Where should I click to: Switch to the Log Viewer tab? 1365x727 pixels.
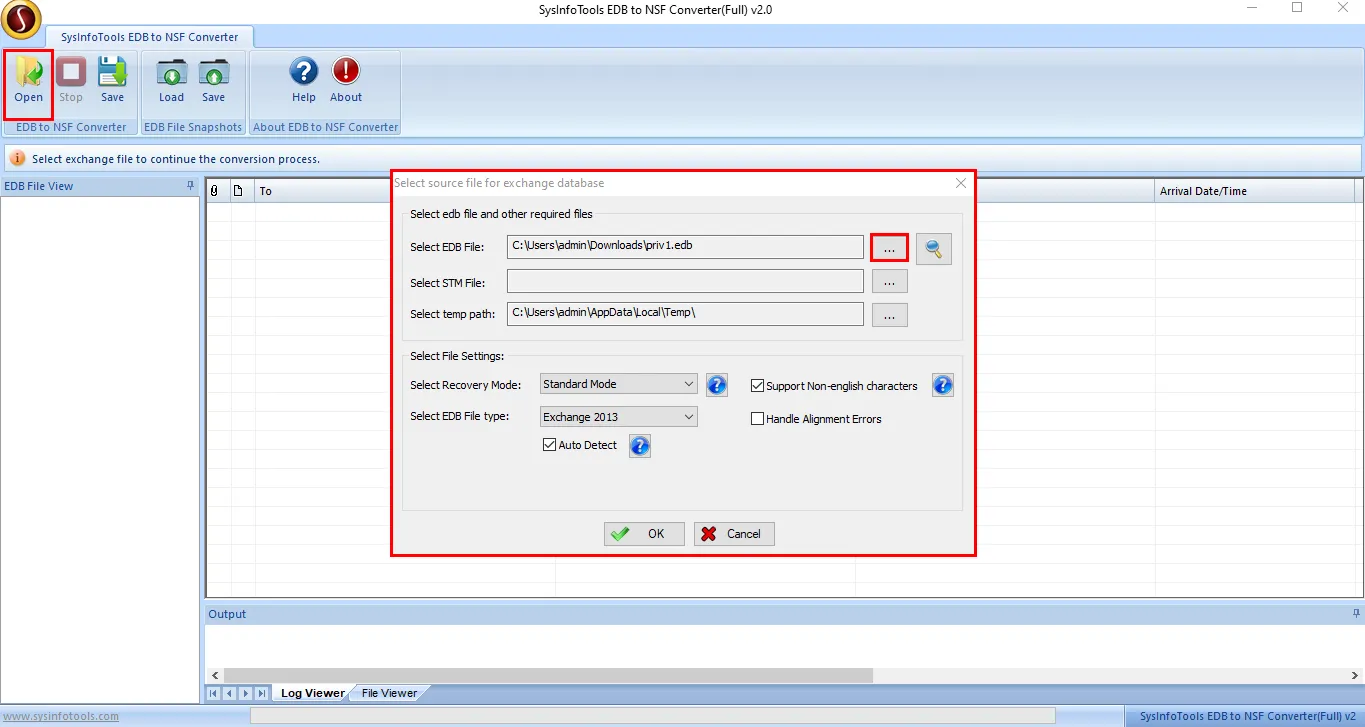click(x=312, y=693)
